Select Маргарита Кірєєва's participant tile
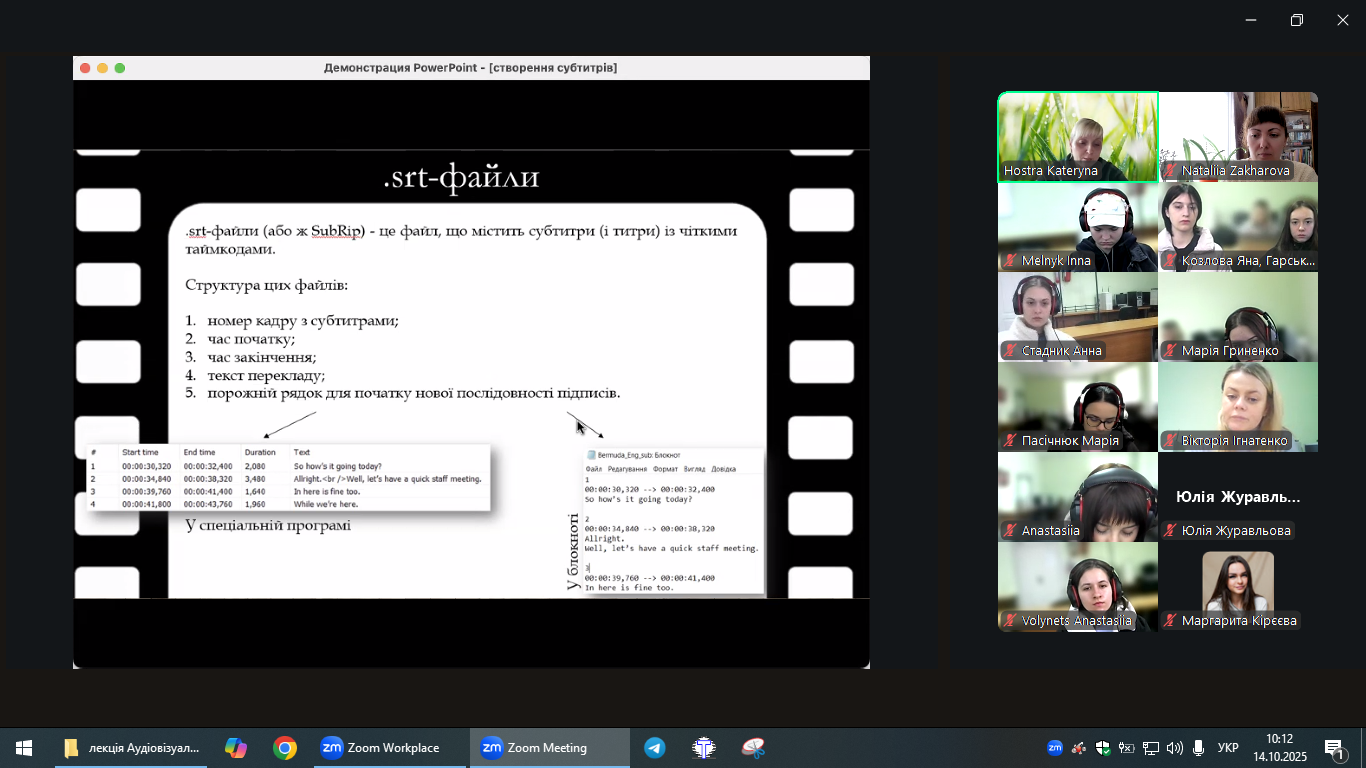1366x768 pixels. pos(1238,586)
